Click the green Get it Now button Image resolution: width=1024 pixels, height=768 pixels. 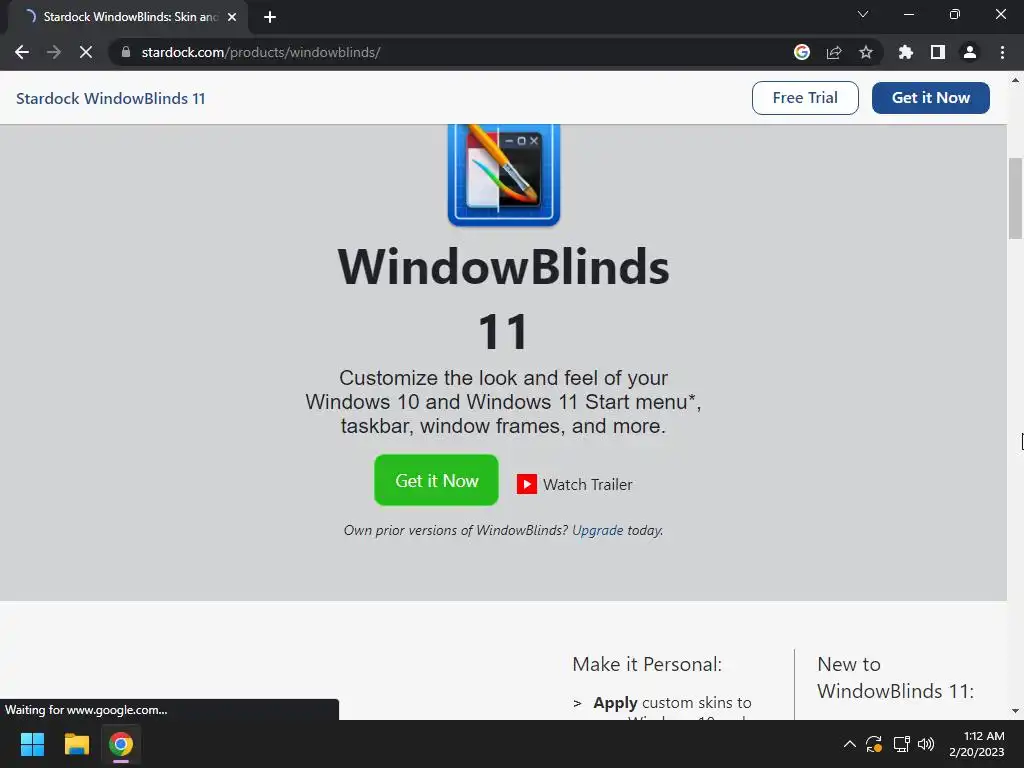point(436,480)
